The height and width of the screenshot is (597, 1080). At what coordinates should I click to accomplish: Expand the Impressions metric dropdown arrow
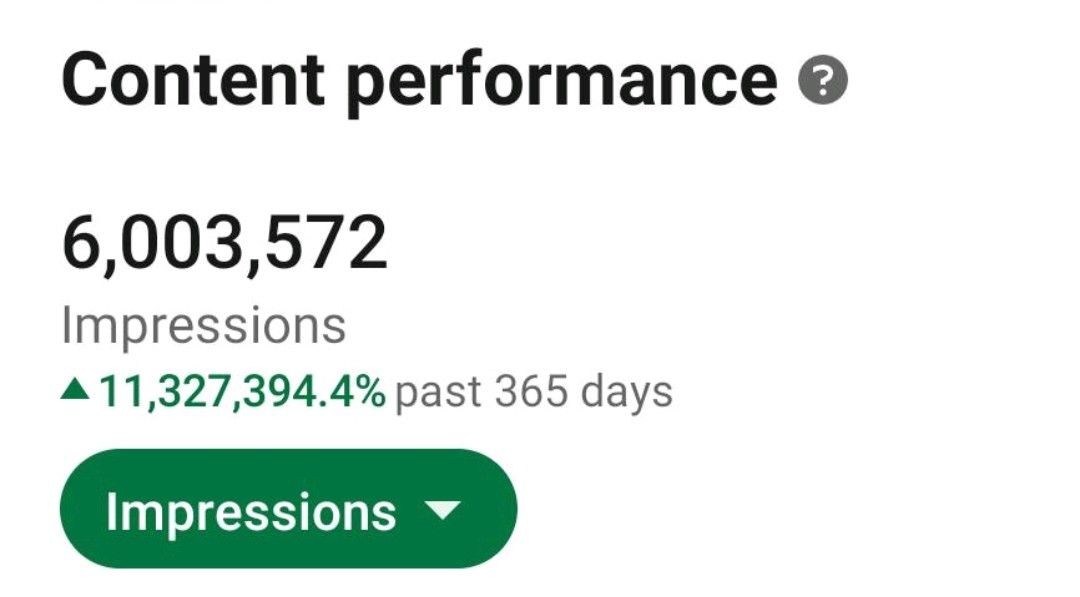tap(442, 510)
